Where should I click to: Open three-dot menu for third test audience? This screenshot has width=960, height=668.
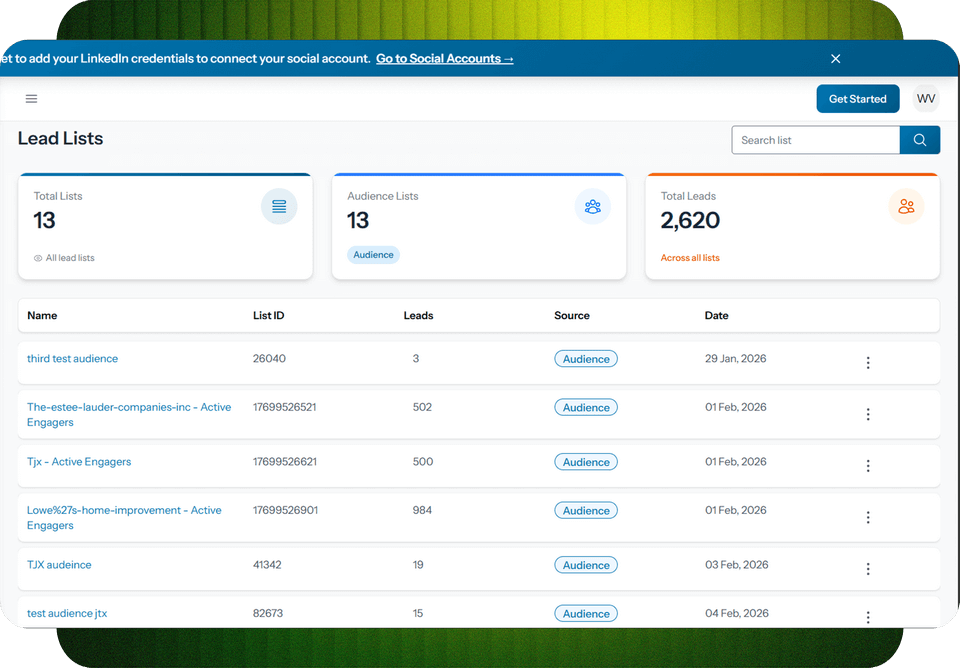868,362
